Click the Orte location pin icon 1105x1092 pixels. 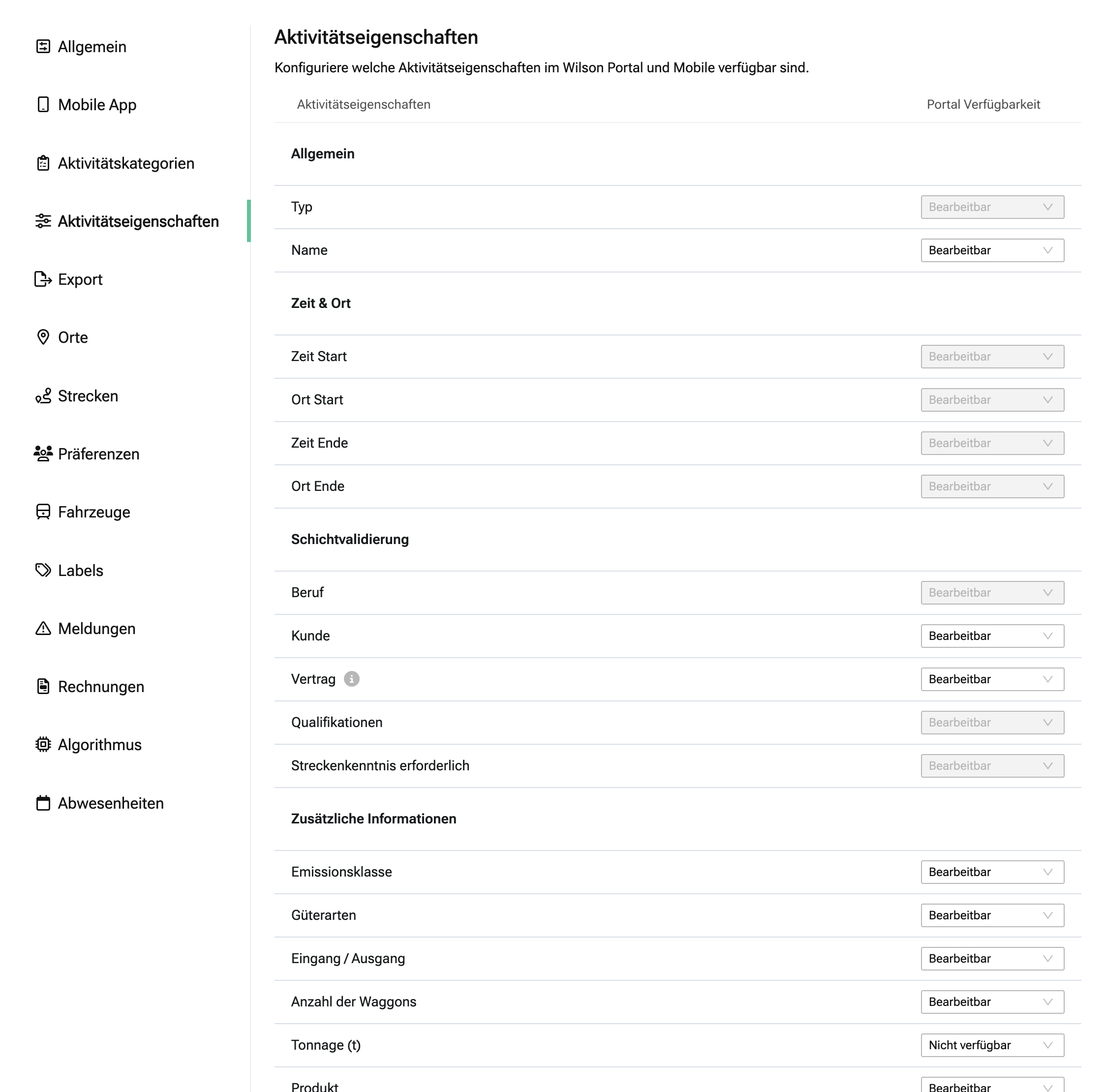43,337
